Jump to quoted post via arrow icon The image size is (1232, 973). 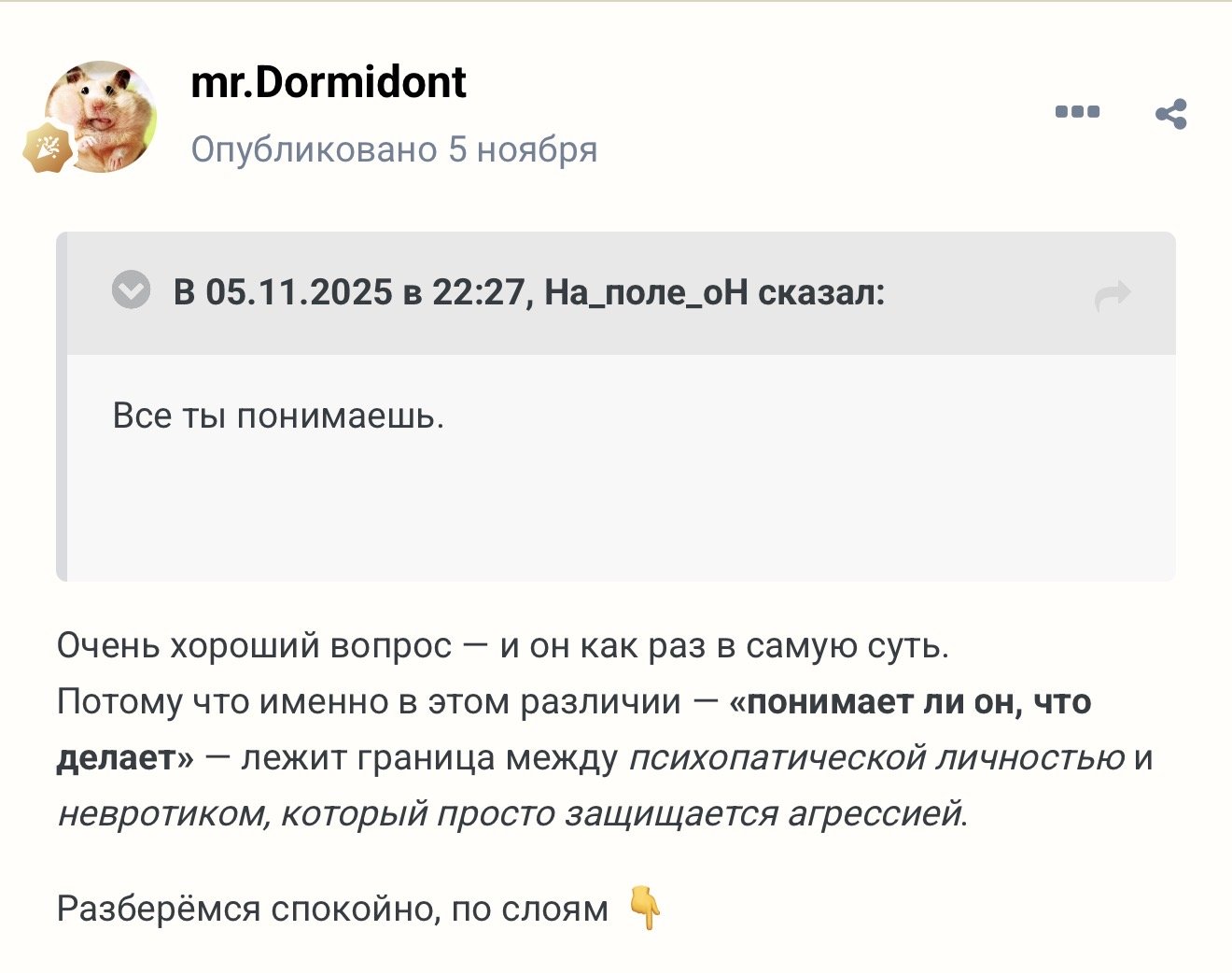[x=1112, y=295]
